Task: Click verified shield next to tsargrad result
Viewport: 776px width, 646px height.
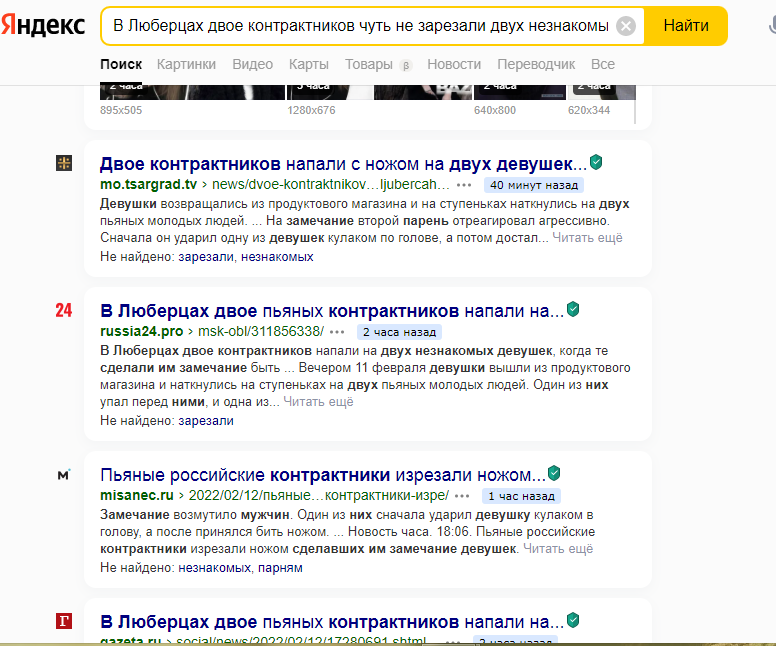Action: coord(596,162)
